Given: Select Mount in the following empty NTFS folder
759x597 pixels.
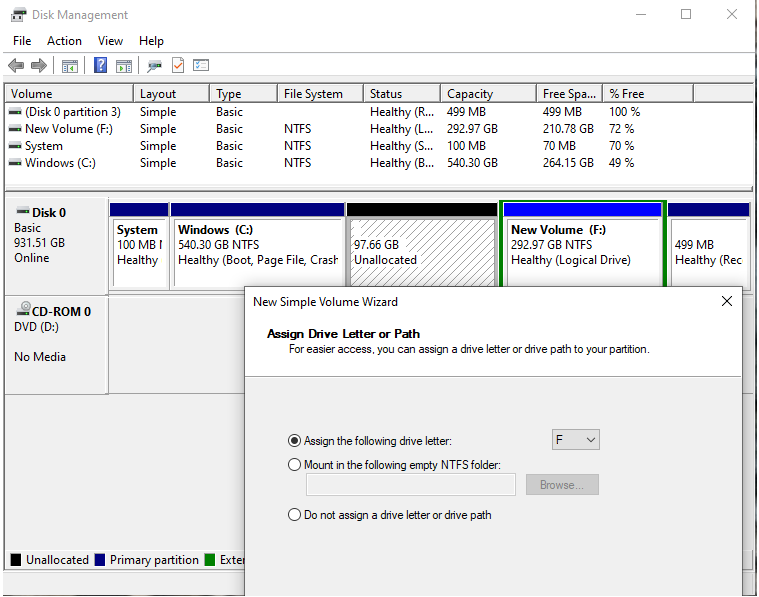Looking at the screenshot, I should point(294,465).
